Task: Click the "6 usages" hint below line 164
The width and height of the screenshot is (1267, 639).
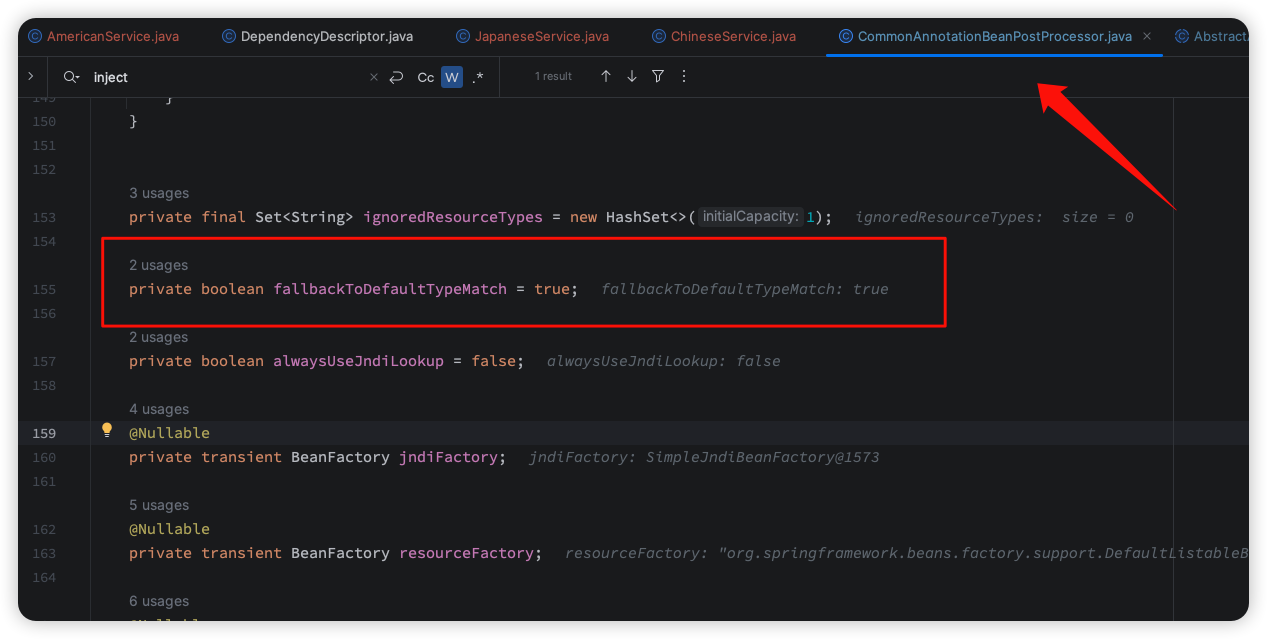Action: pos(159,601)
